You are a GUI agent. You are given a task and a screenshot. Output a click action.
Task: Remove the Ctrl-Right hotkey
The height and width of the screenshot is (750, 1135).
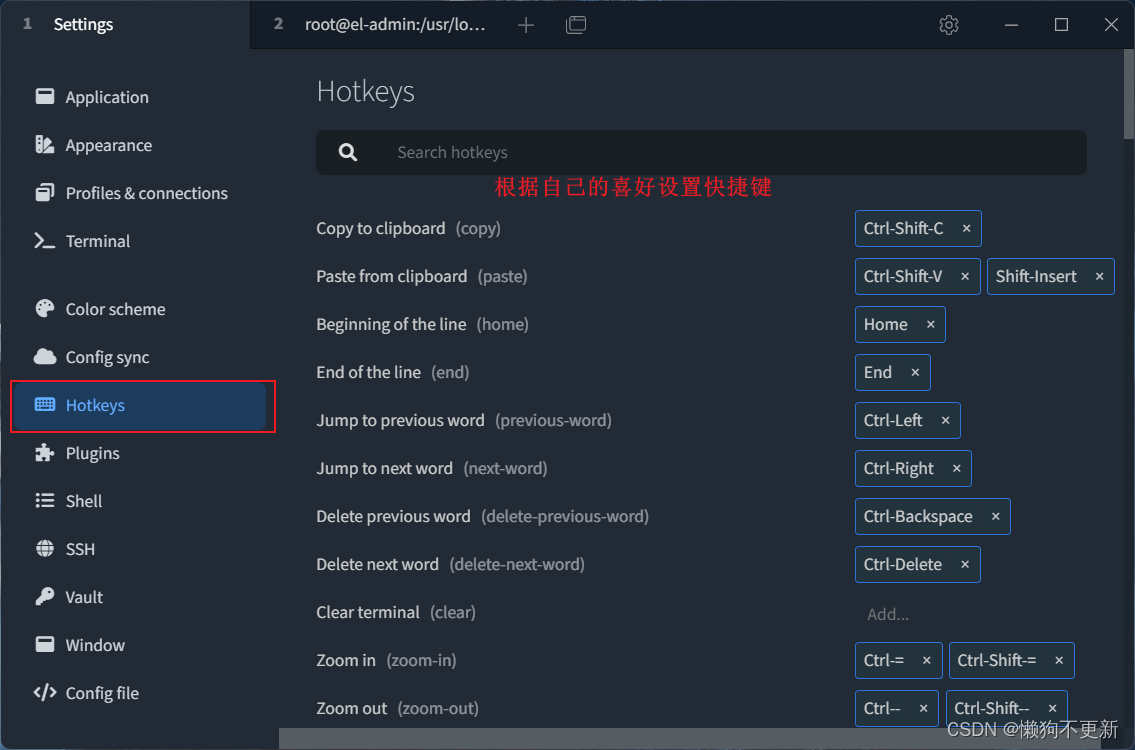[957, 468]
